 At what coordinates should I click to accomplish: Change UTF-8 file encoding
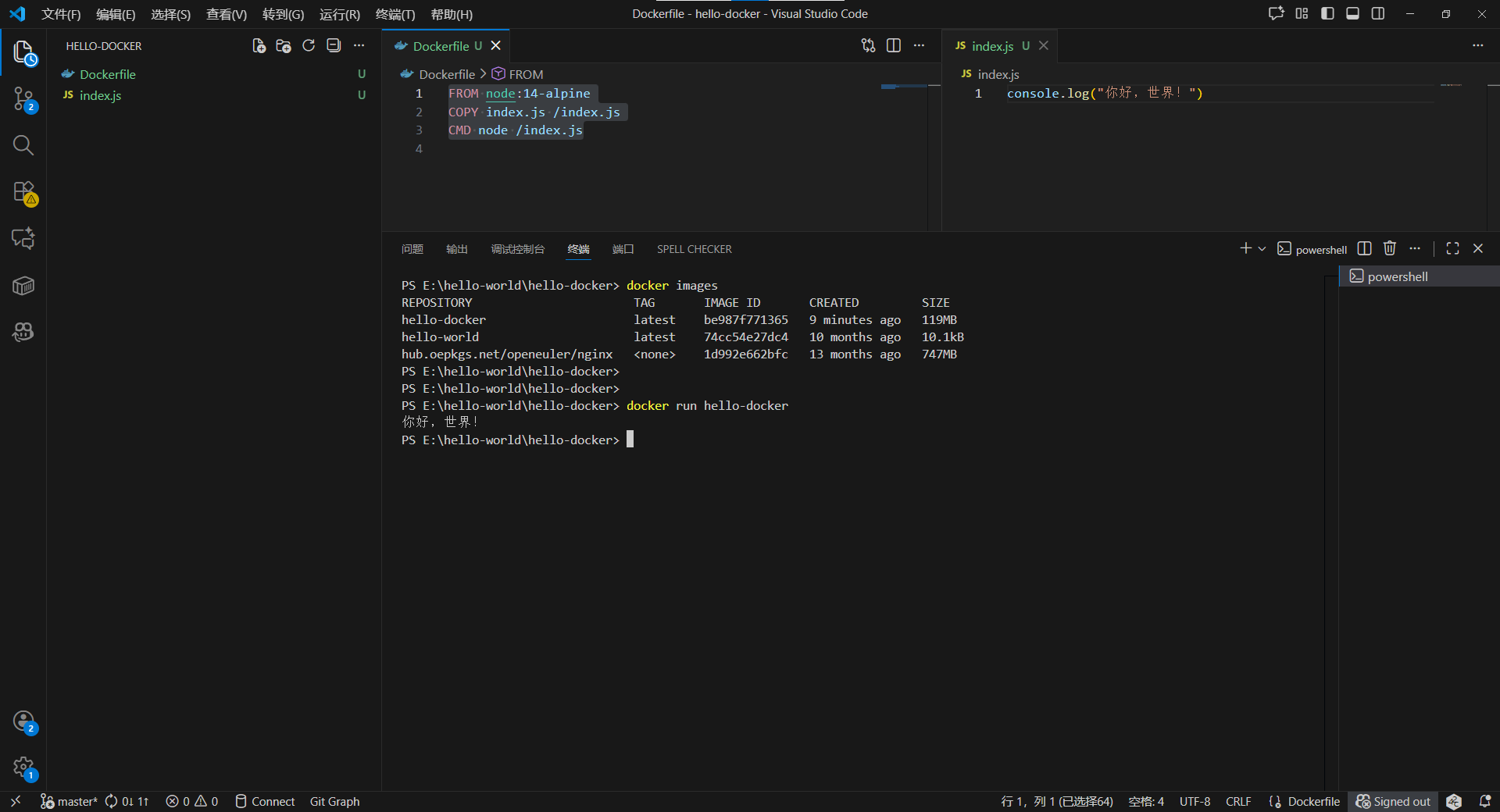tap(1195, 801)
